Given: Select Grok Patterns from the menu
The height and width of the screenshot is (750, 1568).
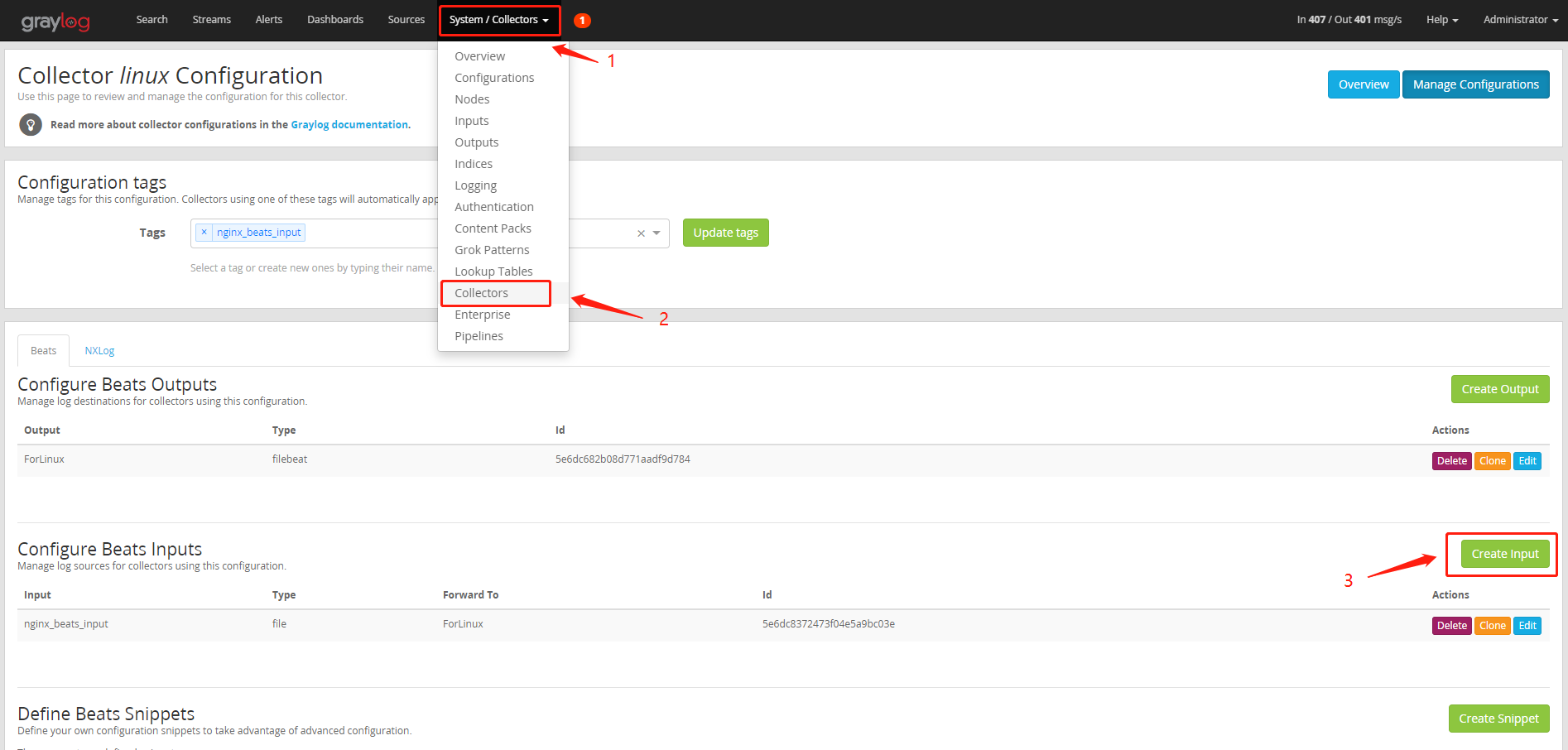Looking at the screenshot, I should [x=492, y=249].
